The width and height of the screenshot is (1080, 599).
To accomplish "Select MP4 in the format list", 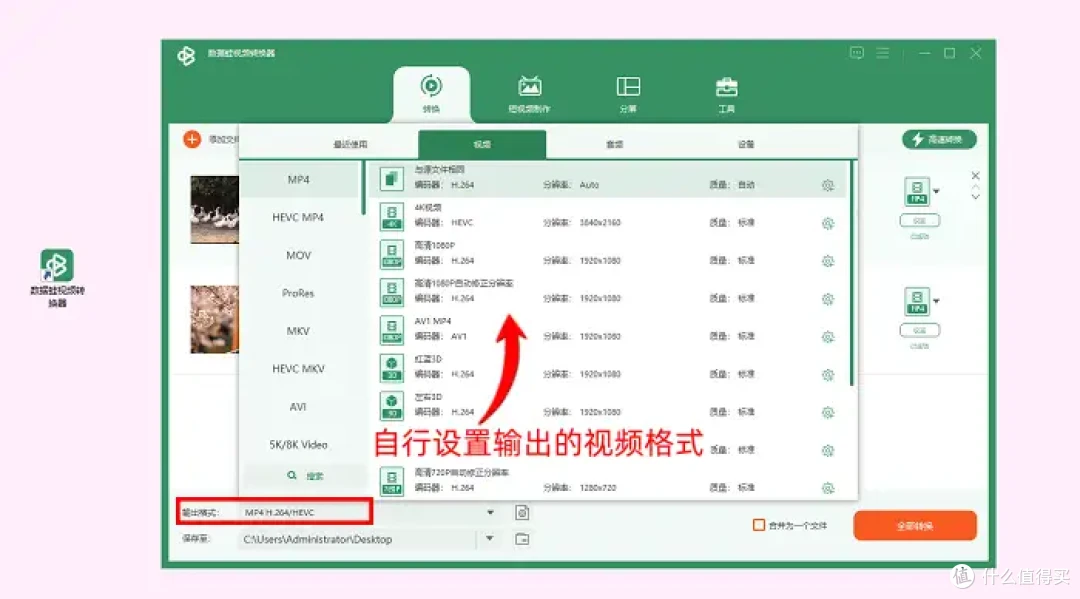I will 299,180.
